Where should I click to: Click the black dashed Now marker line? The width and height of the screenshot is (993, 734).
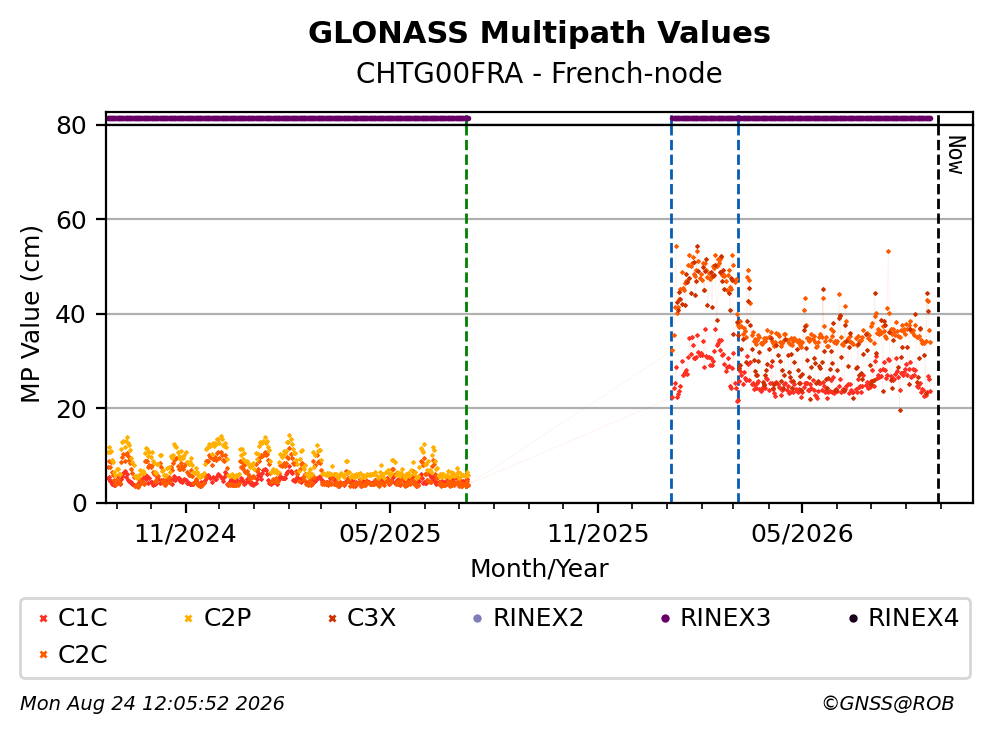[x=939, y=310]
